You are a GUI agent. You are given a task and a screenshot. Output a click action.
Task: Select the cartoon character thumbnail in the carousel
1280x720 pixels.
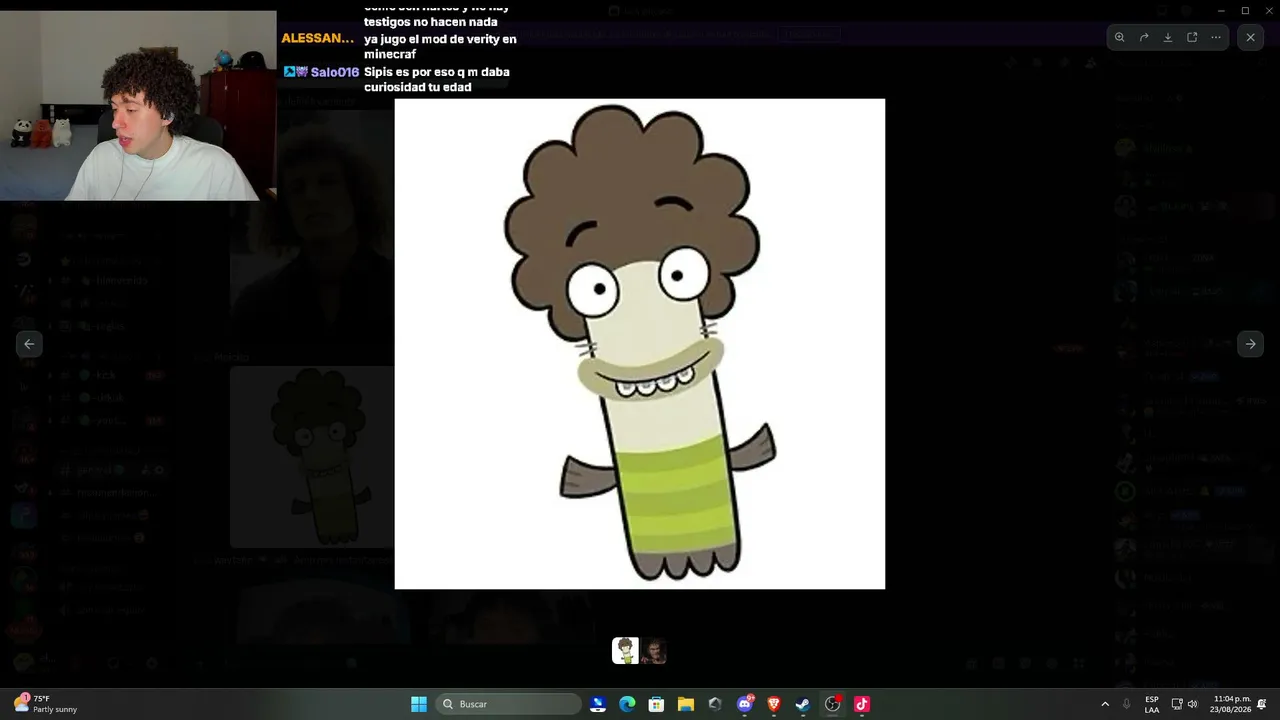[625, 651]
